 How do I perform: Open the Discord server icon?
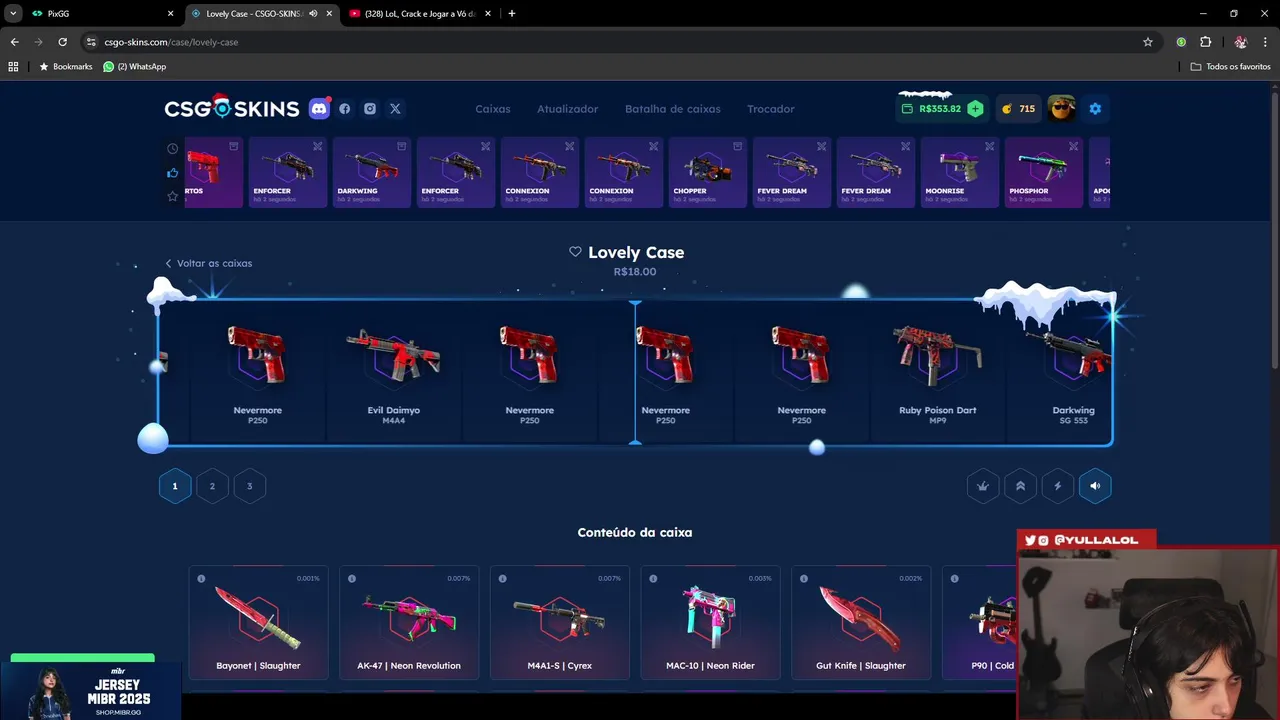click(x=320, y=108)
